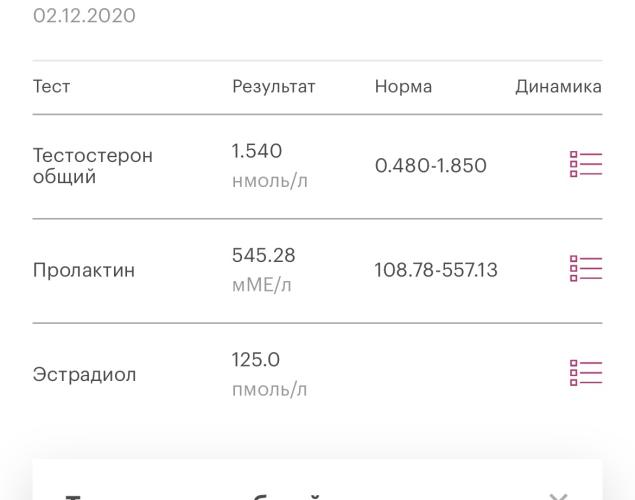
Task: Close the bottom popup card
Action: pyautogui.click(x=558, y=496)
